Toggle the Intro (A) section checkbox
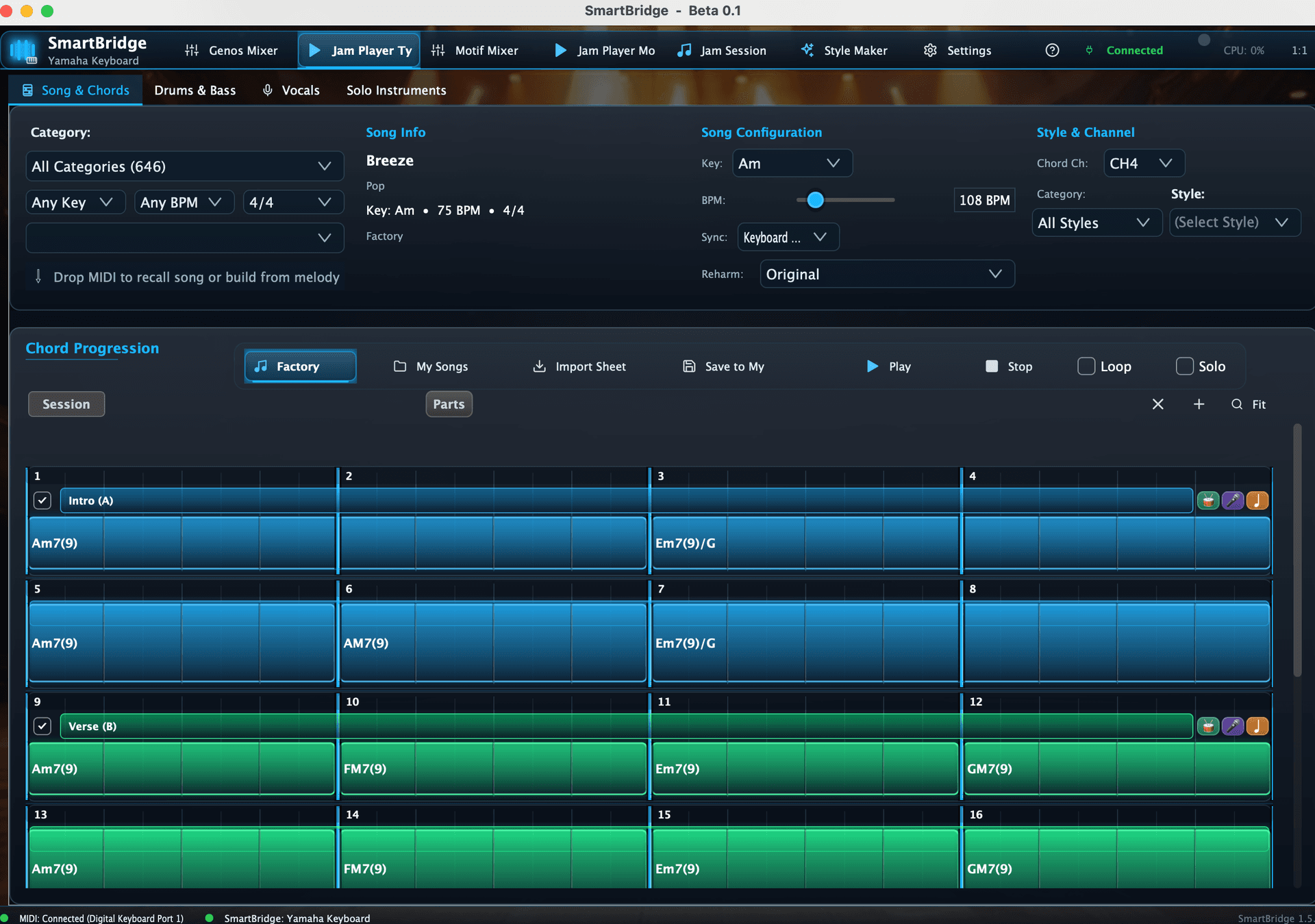 click(42, 501)
